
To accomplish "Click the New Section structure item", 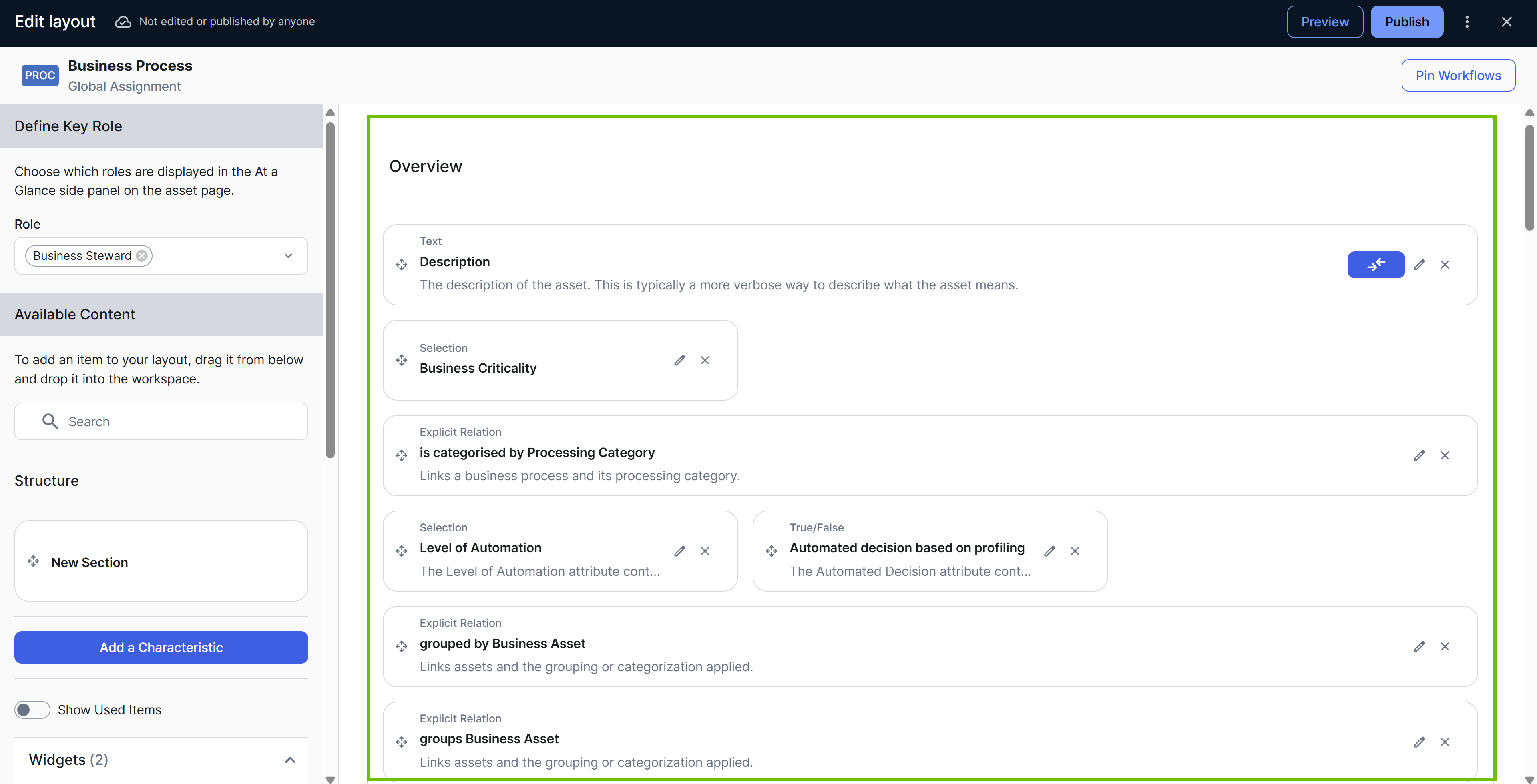I will [x=90, y=562].
